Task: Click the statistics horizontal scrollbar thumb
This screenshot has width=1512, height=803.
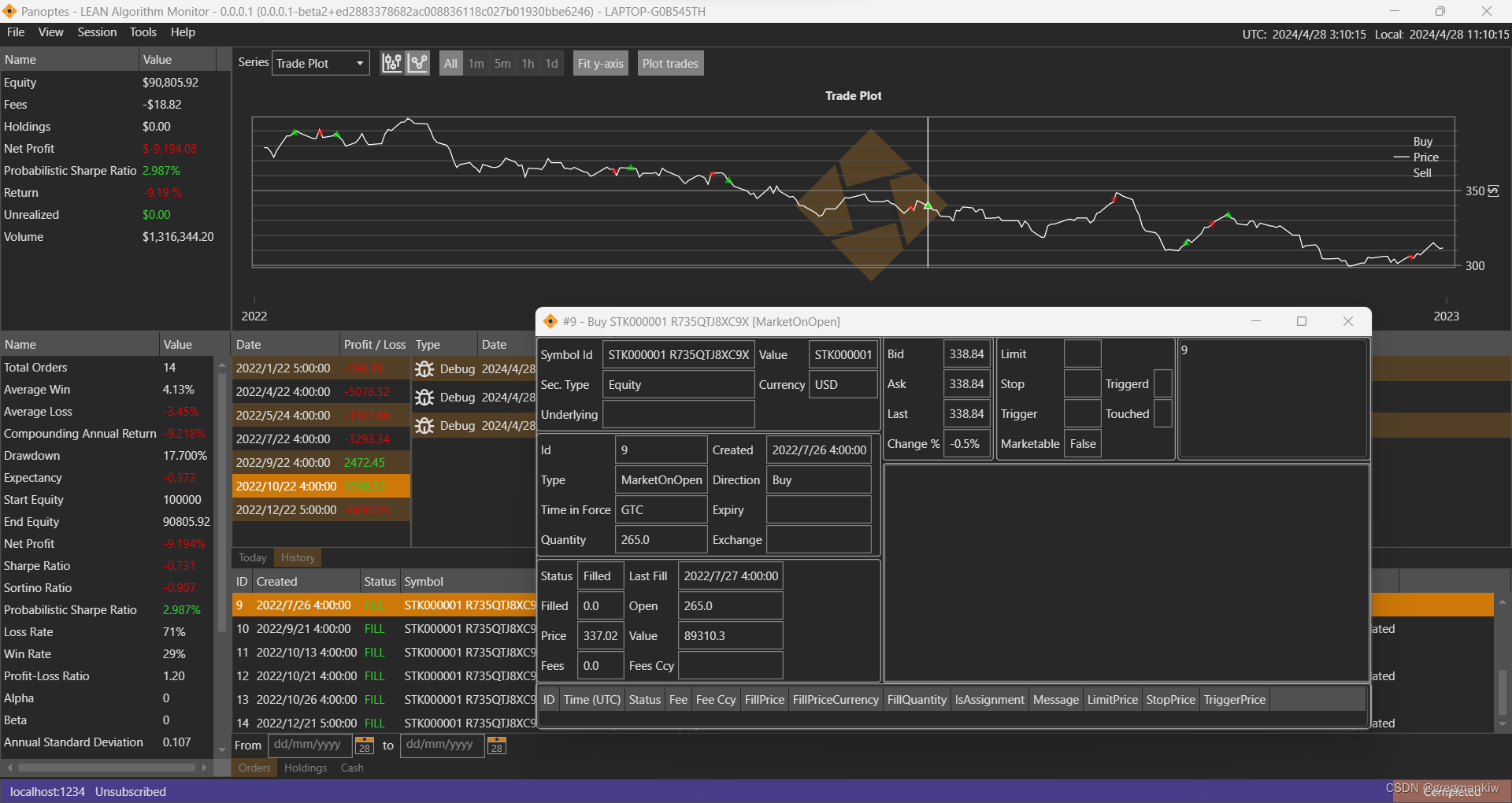Action: click(107, 768)
